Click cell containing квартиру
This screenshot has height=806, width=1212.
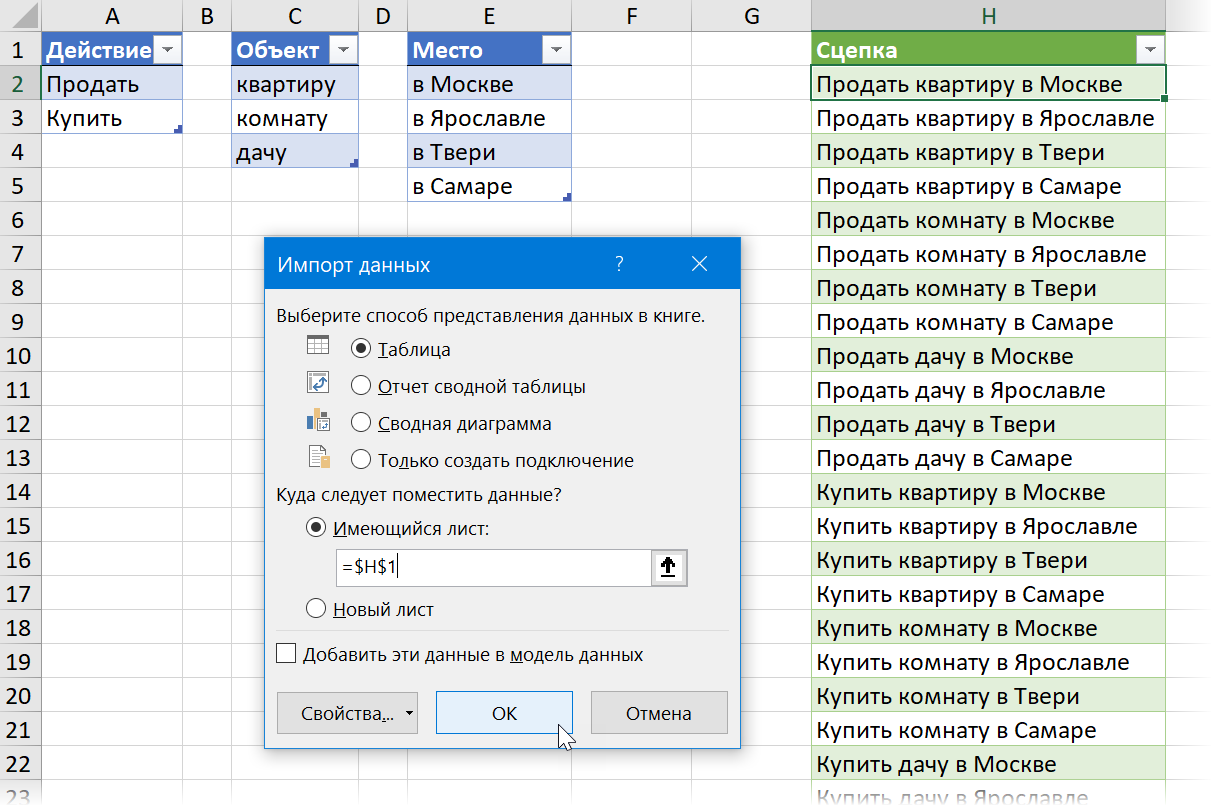pyautogui.click(x=295, y=84)
